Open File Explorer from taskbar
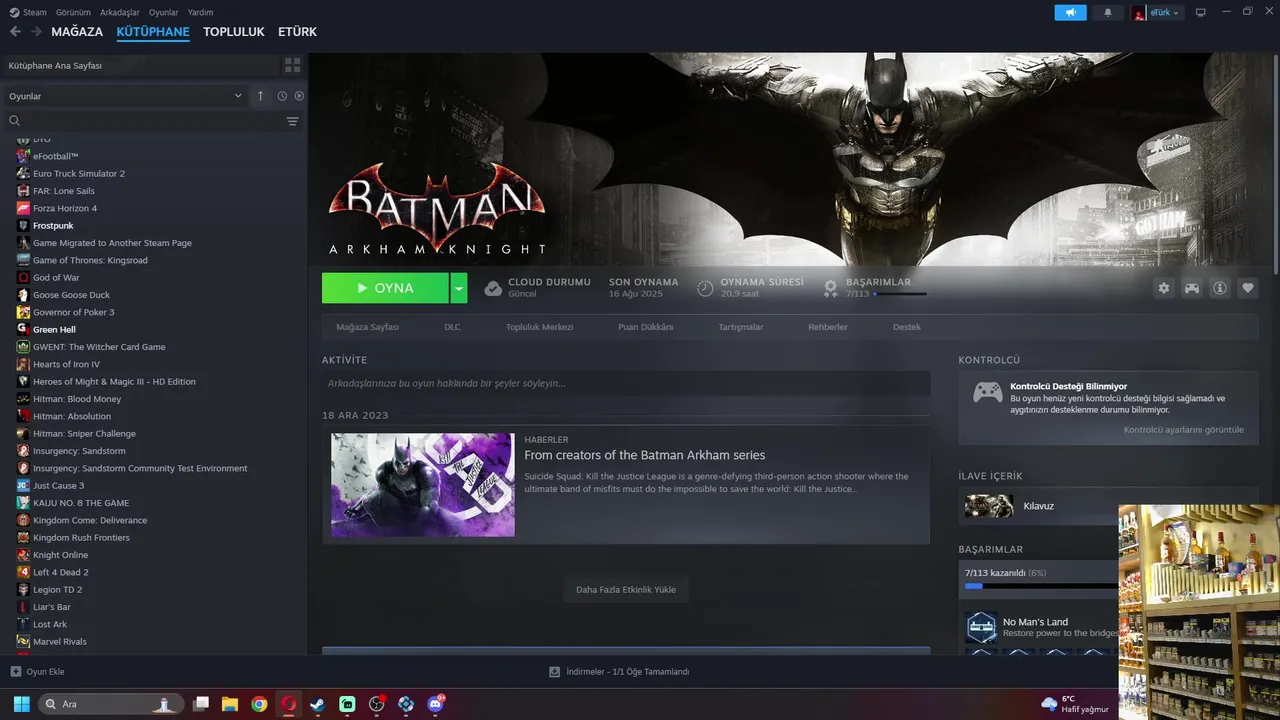 tap(230, 704)
